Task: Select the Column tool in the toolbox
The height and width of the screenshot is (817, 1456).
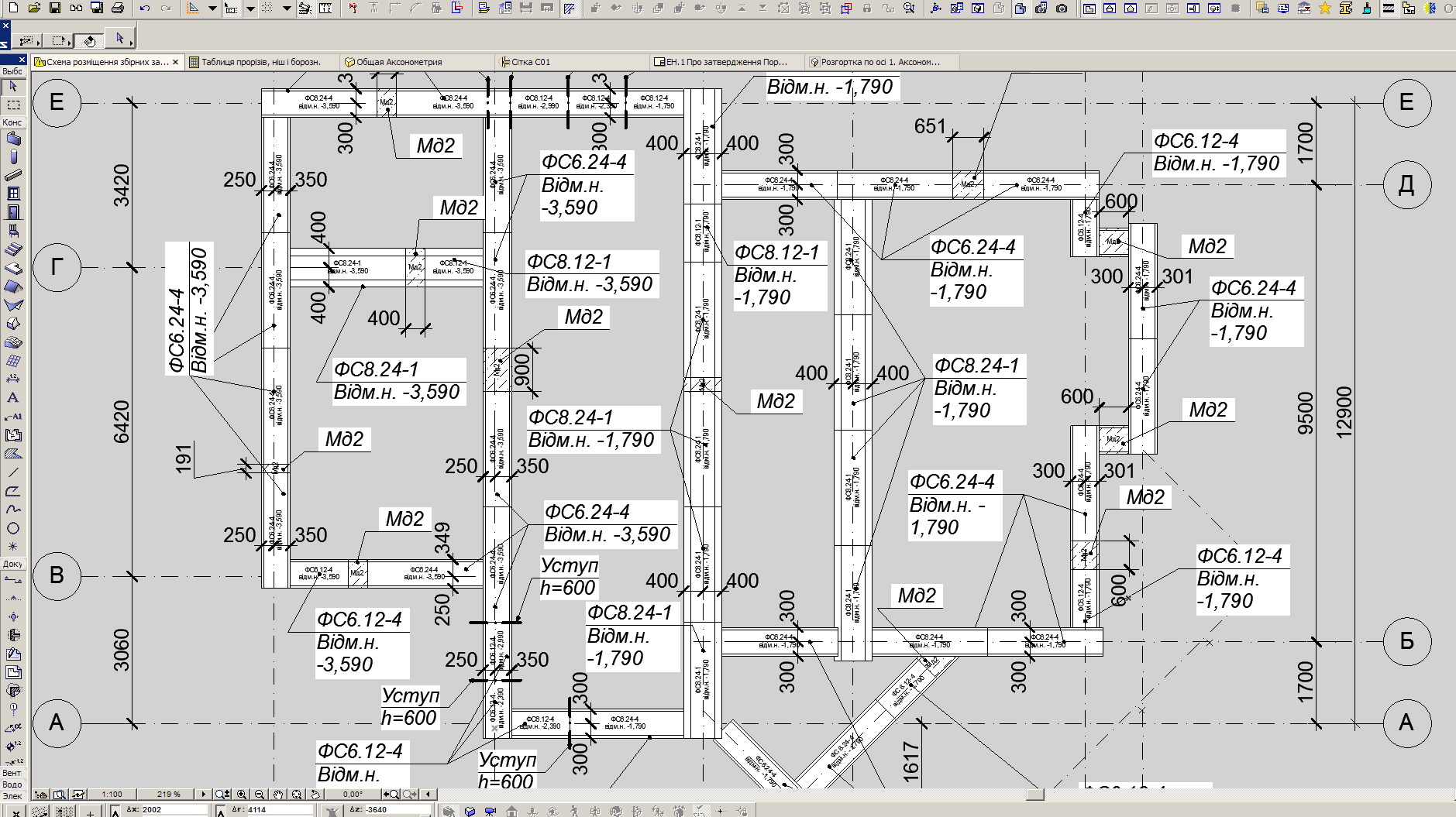Action: 13,156
